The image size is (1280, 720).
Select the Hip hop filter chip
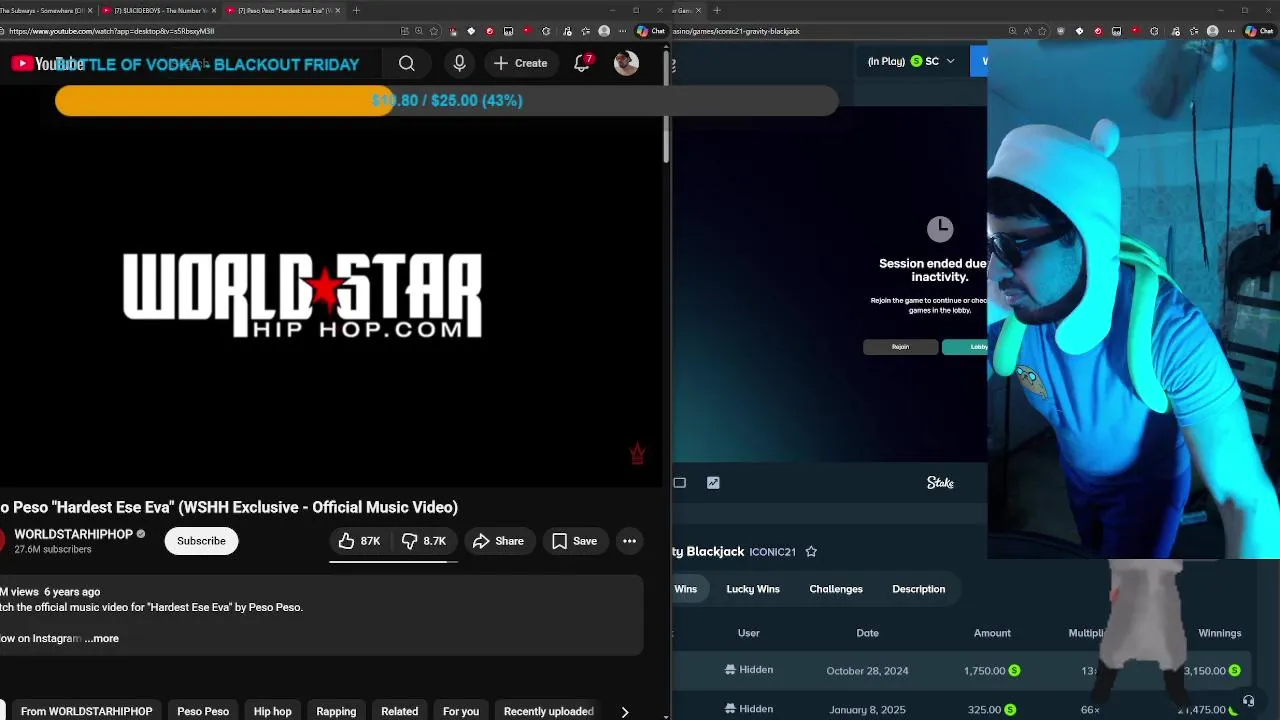tap(272, 711)
